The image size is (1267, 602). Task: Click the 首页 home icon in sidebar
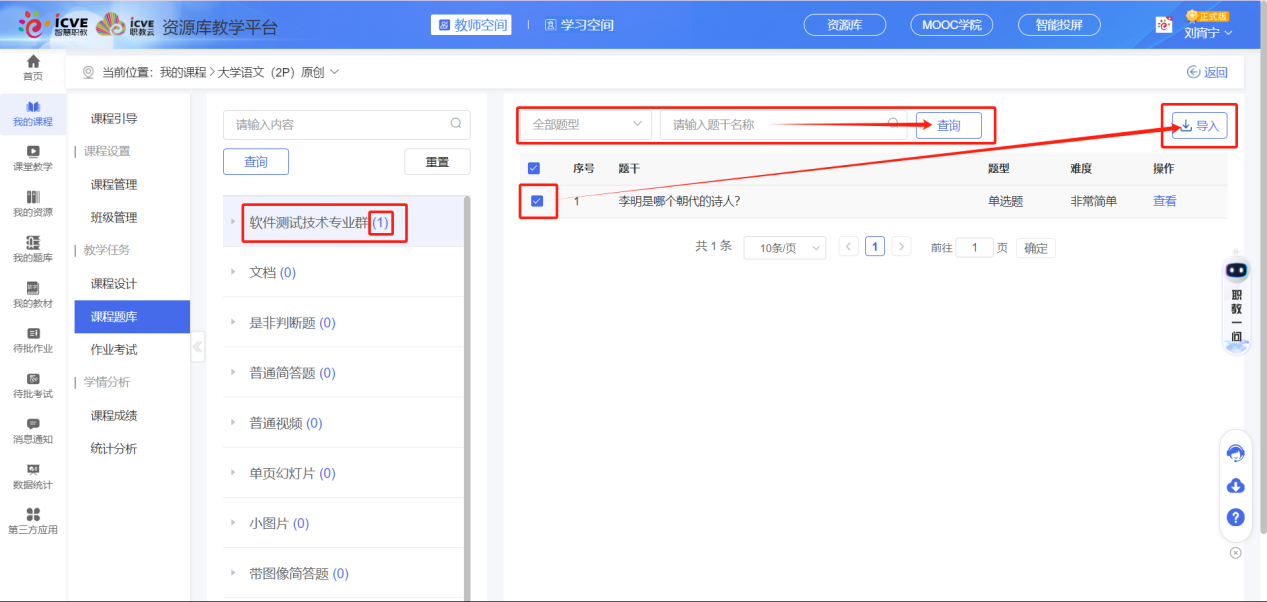[x=33, y=63]
